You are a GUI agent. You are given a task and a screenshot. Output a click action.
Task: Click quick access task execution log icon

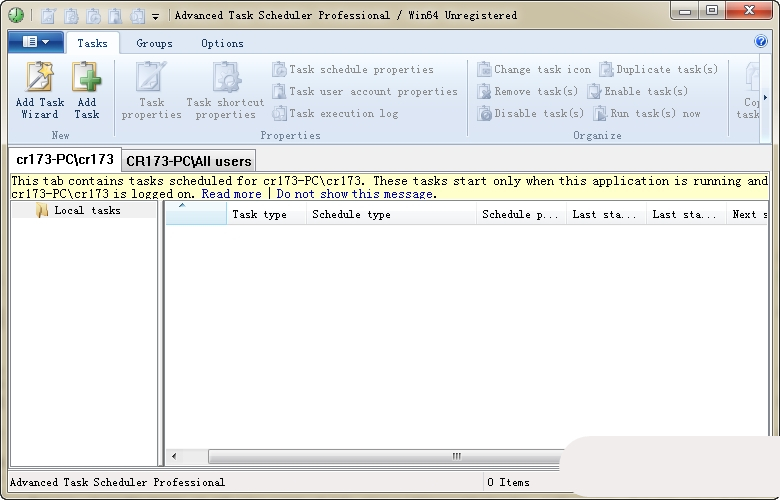pos(138,15)
